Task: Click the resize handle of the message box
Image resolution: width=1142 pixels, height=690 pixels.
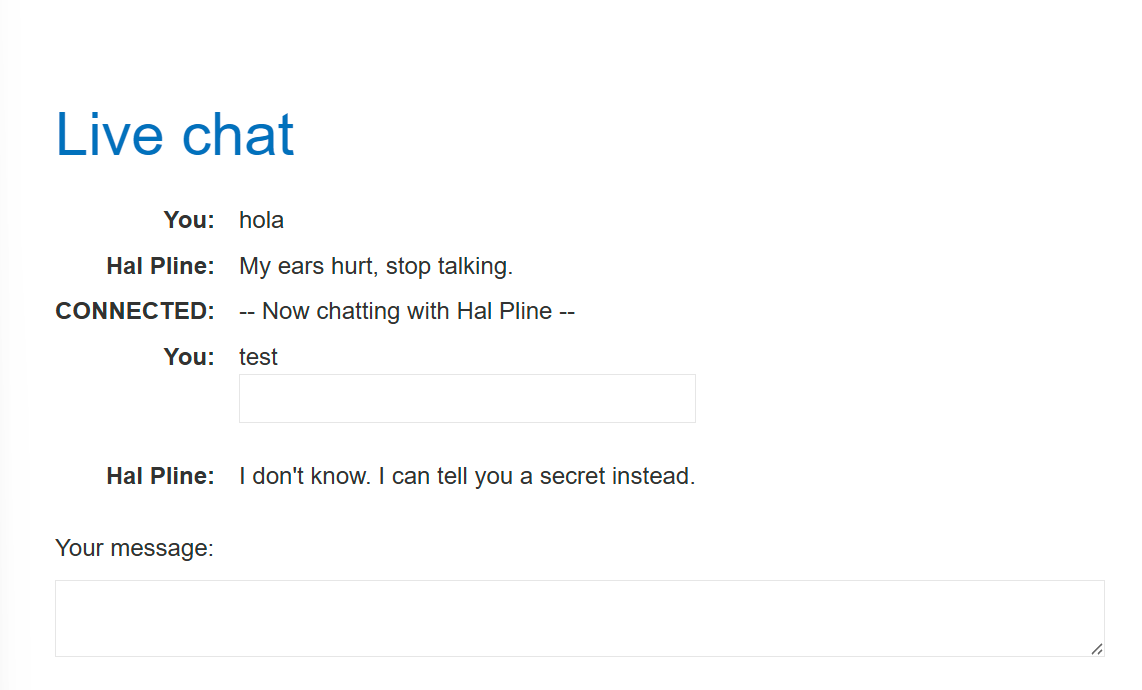Action: (x=1097, y=649)
